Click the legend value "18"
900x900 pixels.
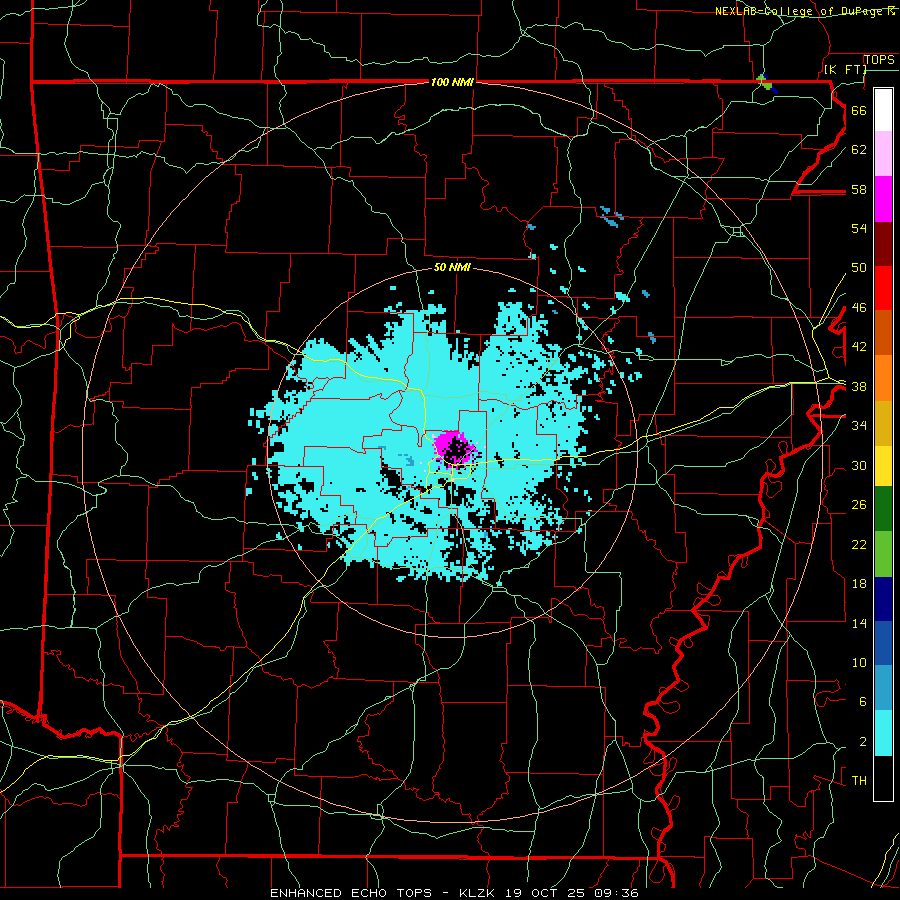point(859,583)
